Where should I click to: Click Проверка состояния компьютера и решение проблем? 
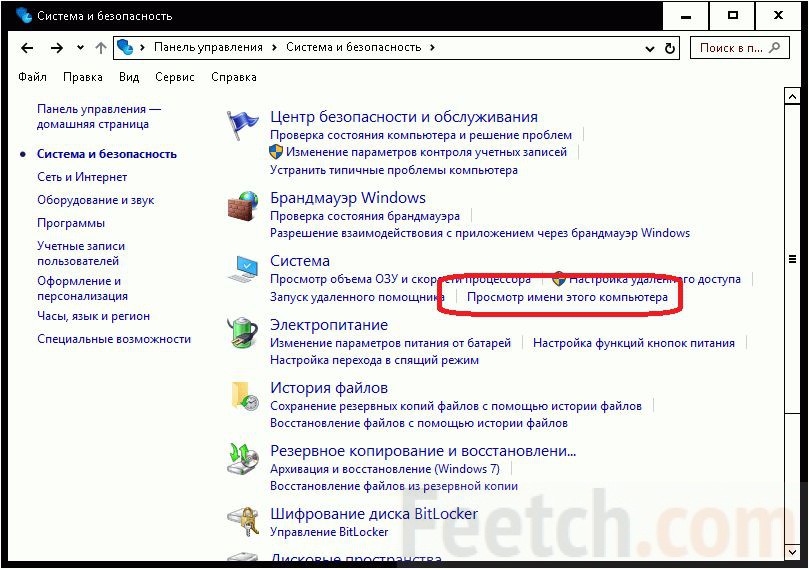[421, 135]
